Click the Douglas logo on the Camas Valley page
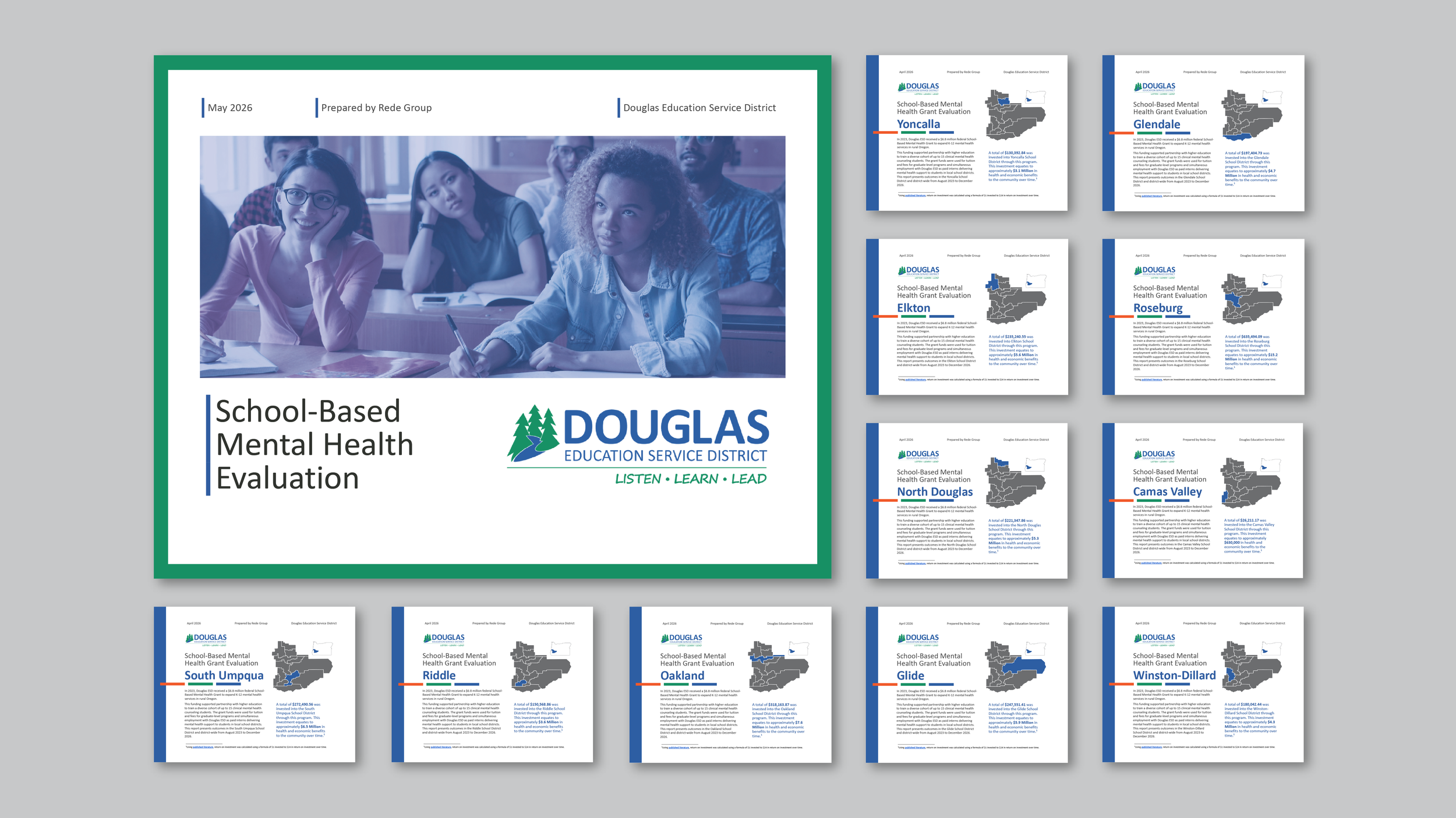This screenshot has width=1456, height=818. pos(1154,456)
